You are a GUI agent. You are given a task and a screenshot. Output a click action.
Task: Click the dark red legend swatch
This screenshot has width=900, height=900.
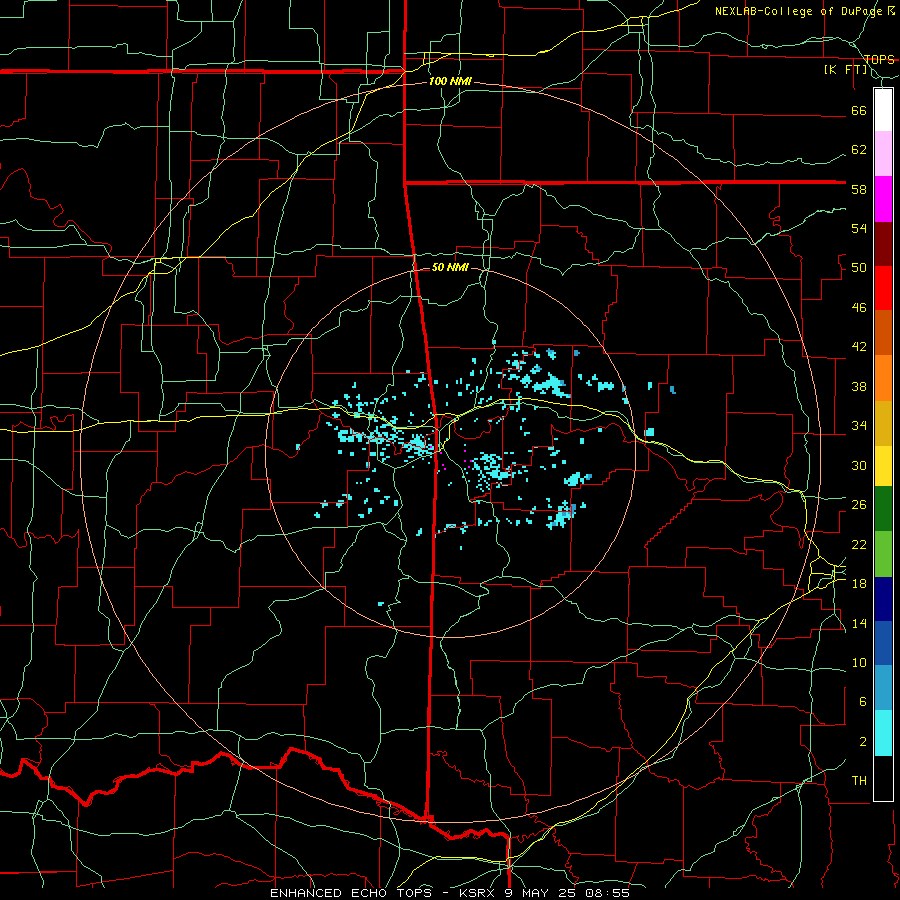pos(883,244)
